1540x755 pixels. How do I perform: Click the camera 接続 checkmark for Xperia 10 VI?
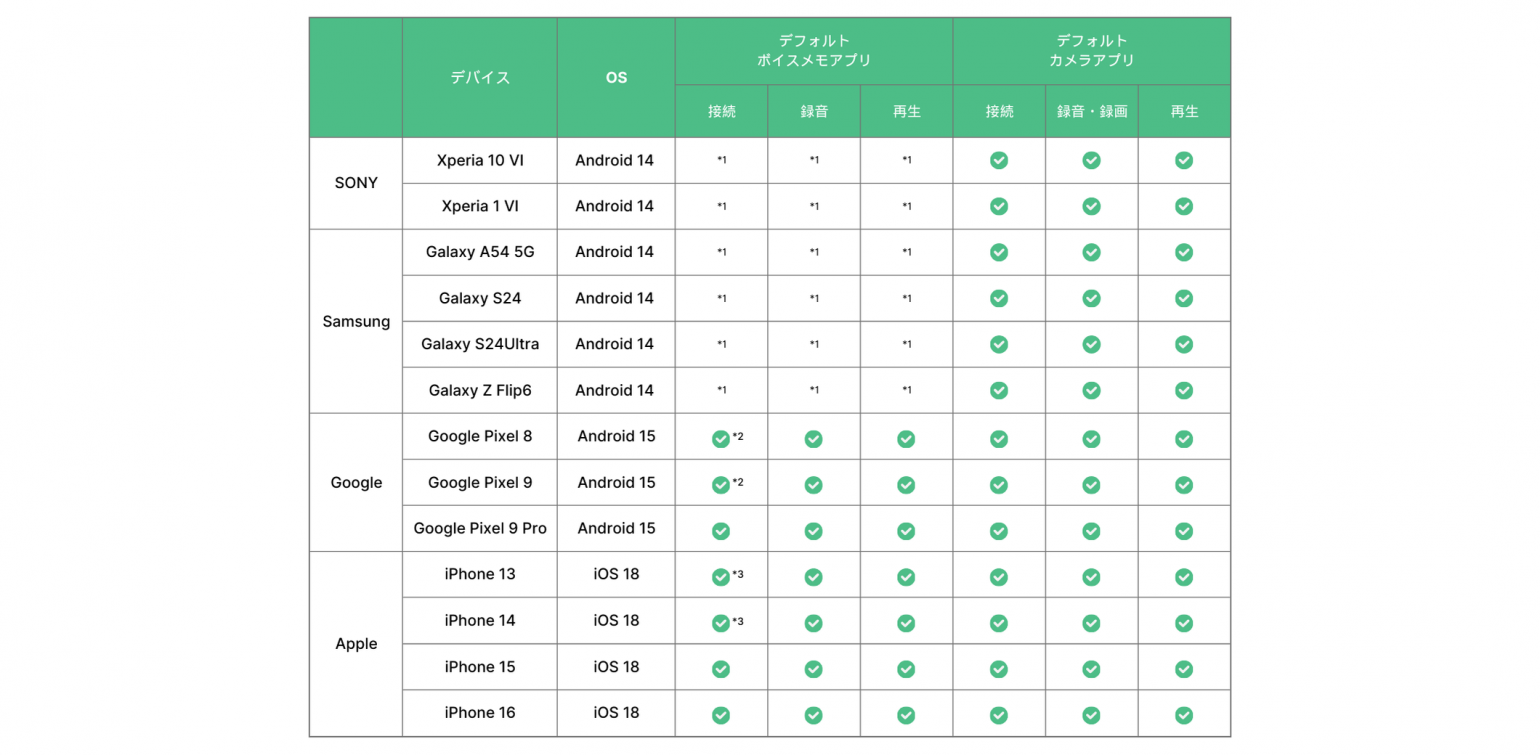[x=999, y=160]
